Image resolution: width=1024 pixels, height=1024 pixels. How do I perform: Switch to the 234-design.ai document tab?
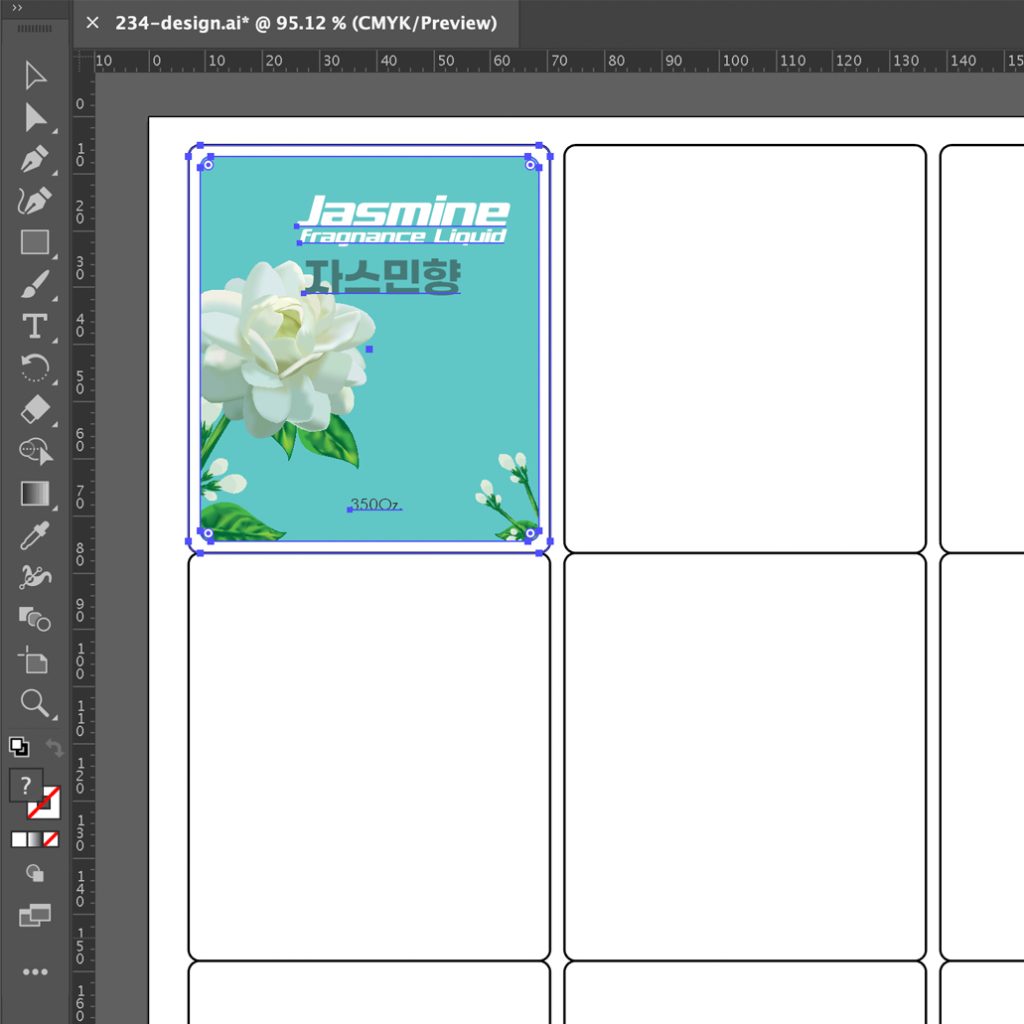(x=306, y=23)
